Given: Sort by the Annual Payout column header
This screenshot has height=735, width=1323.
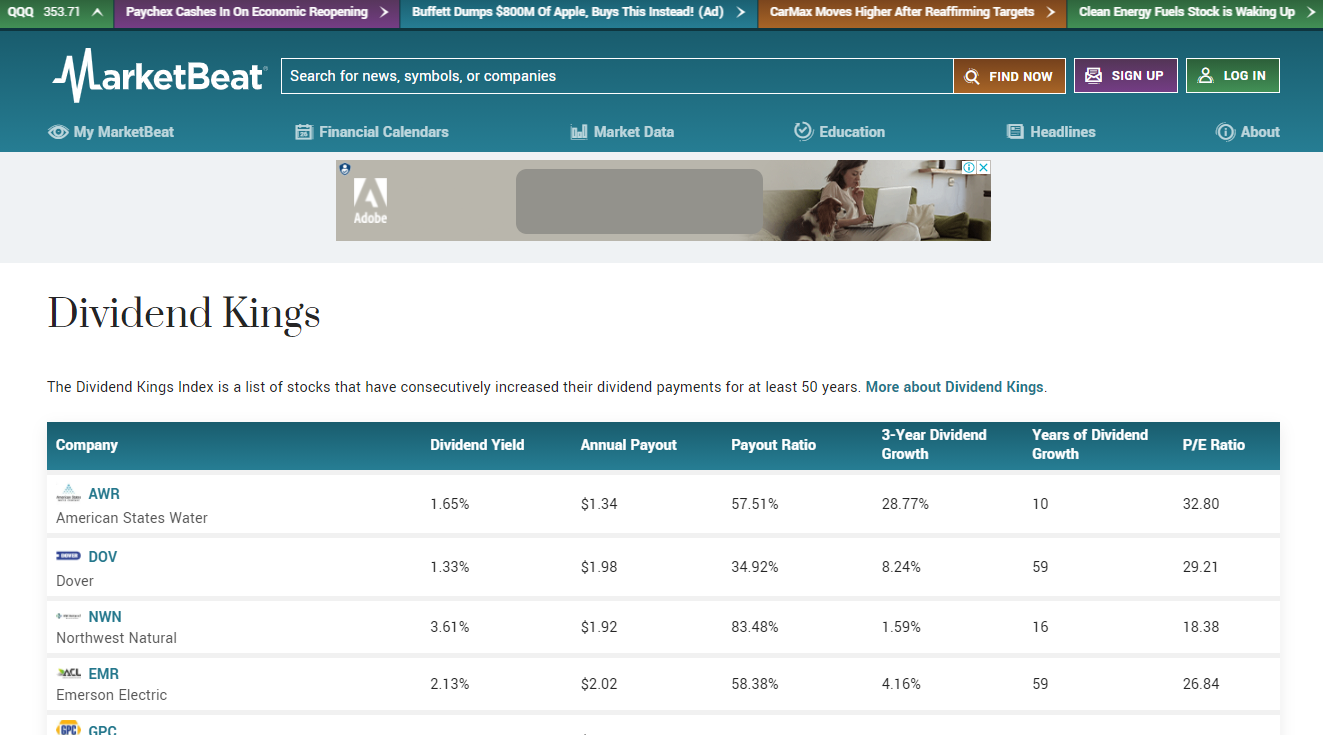Looking at the screenshot, I should (629, 445).
